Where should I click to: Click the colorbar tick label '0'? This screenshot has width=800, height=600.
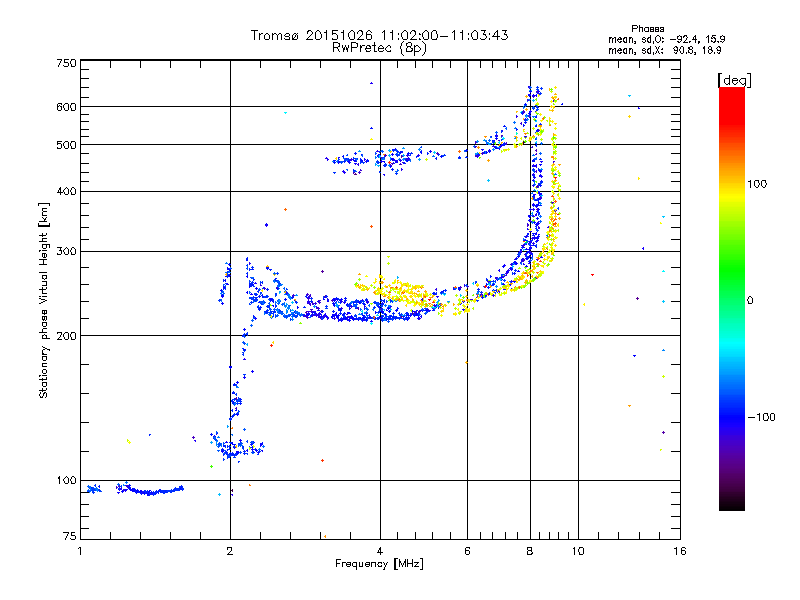click(750, 301)
